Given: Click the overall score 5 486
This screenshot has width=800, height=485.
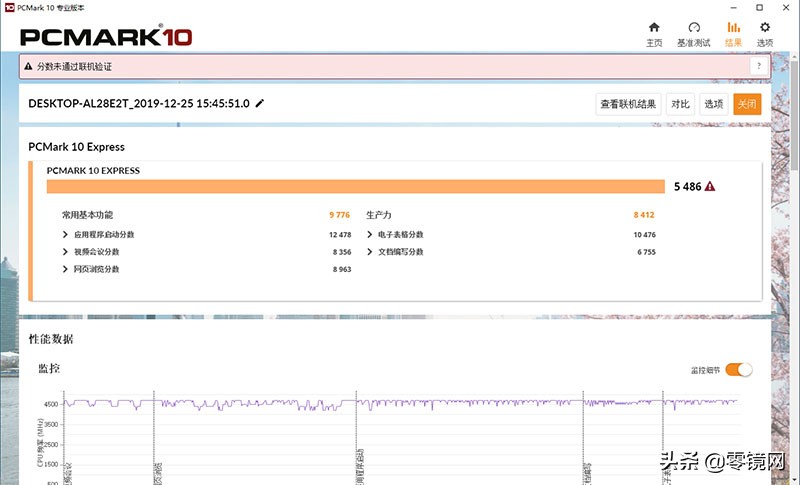Looking at the screenshot, I should pos(687,187).
